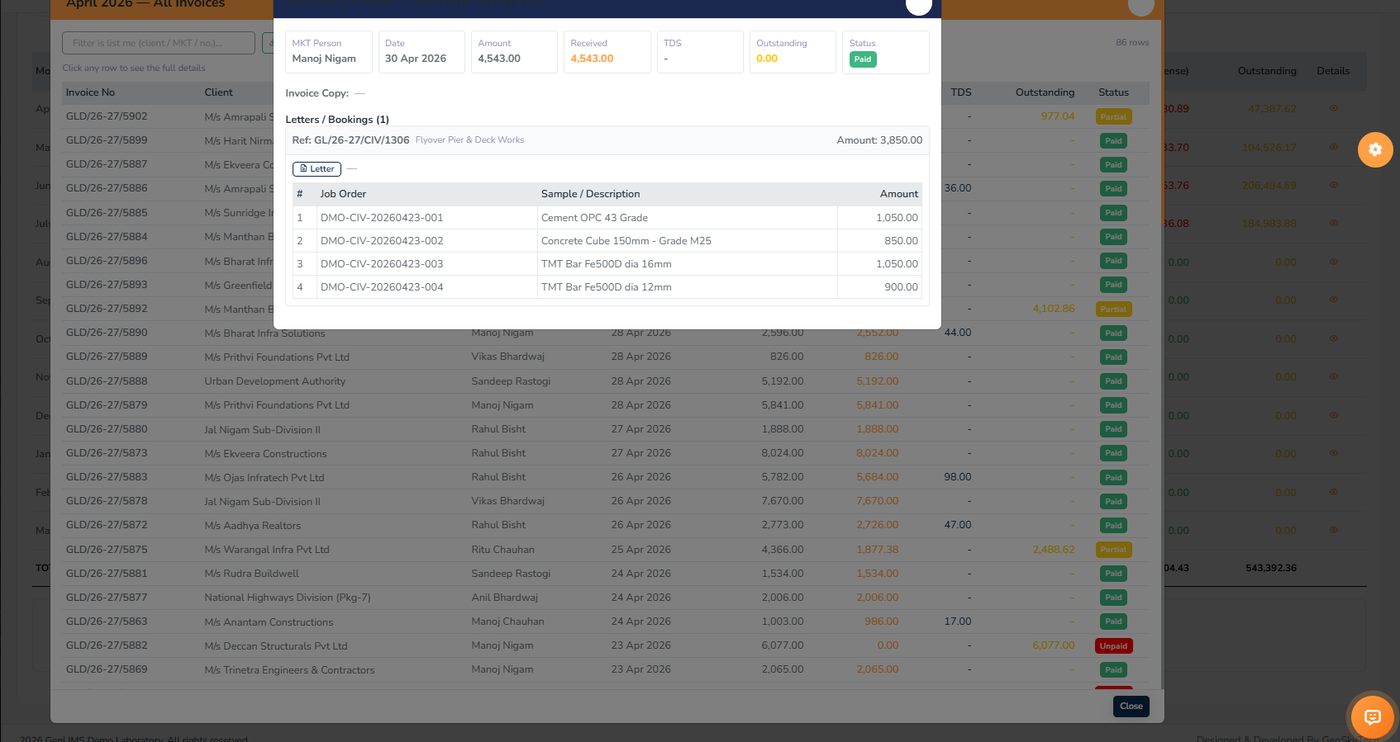This screenshot has width=1400, height=742.
Task: Open the Letter document button
Action: 317,169
